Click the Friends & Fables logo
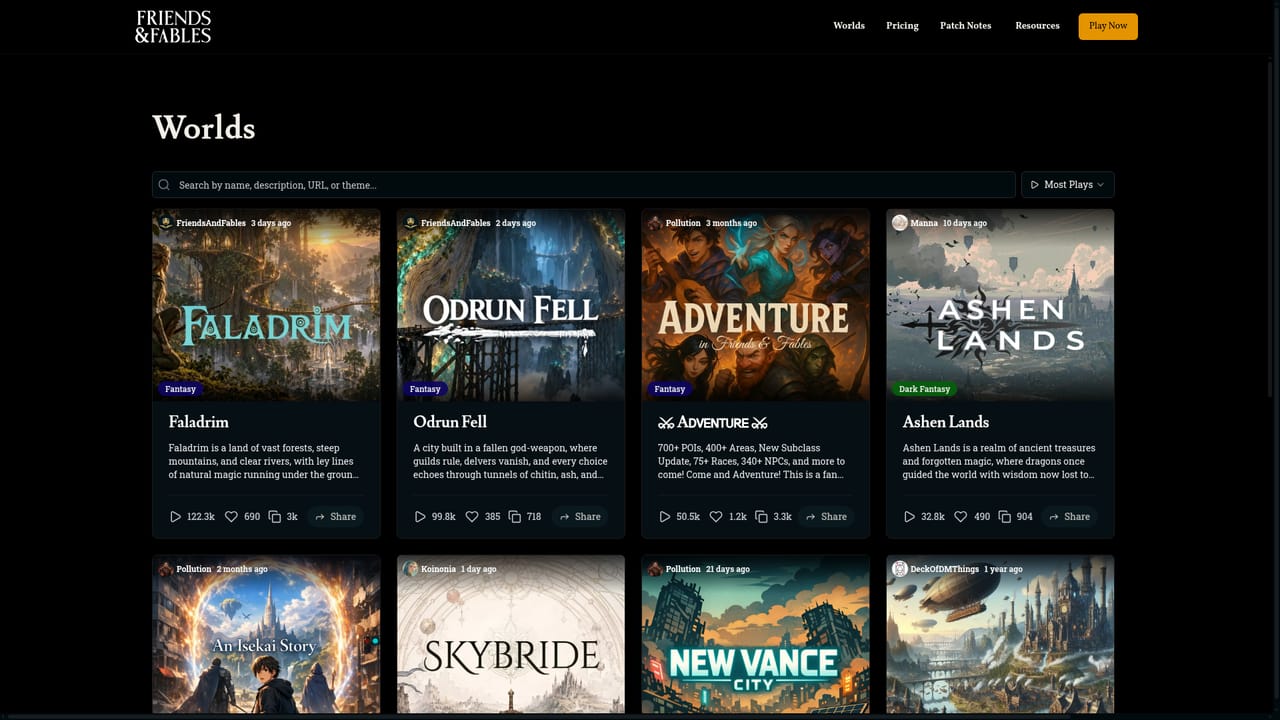This screenshot has width=1280, height=720. coord(173,26)
